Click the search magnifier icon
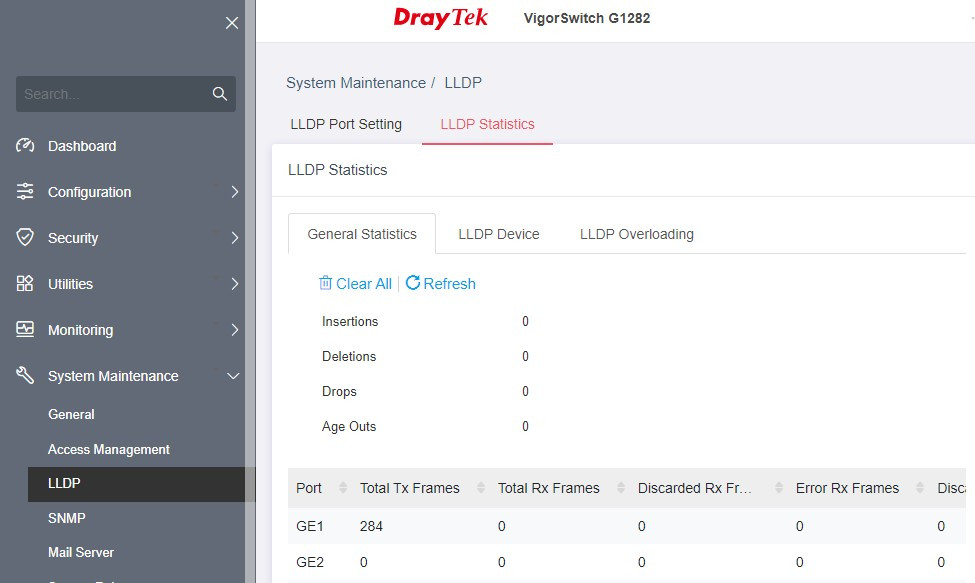Screen dimensions: 975x583 (219, 94)
